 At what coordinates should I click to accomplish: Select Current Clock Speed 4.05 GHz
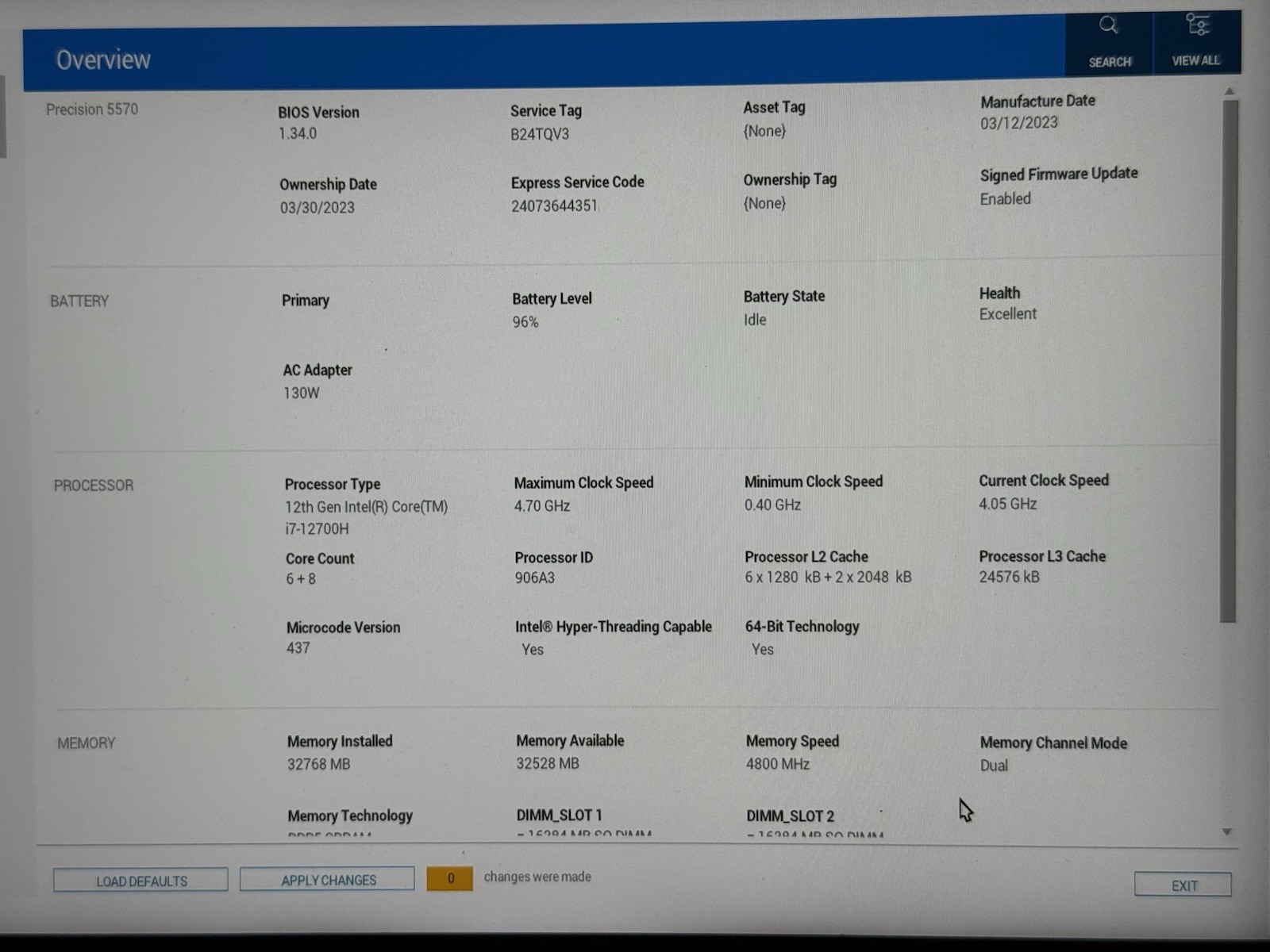point(1008,504)
